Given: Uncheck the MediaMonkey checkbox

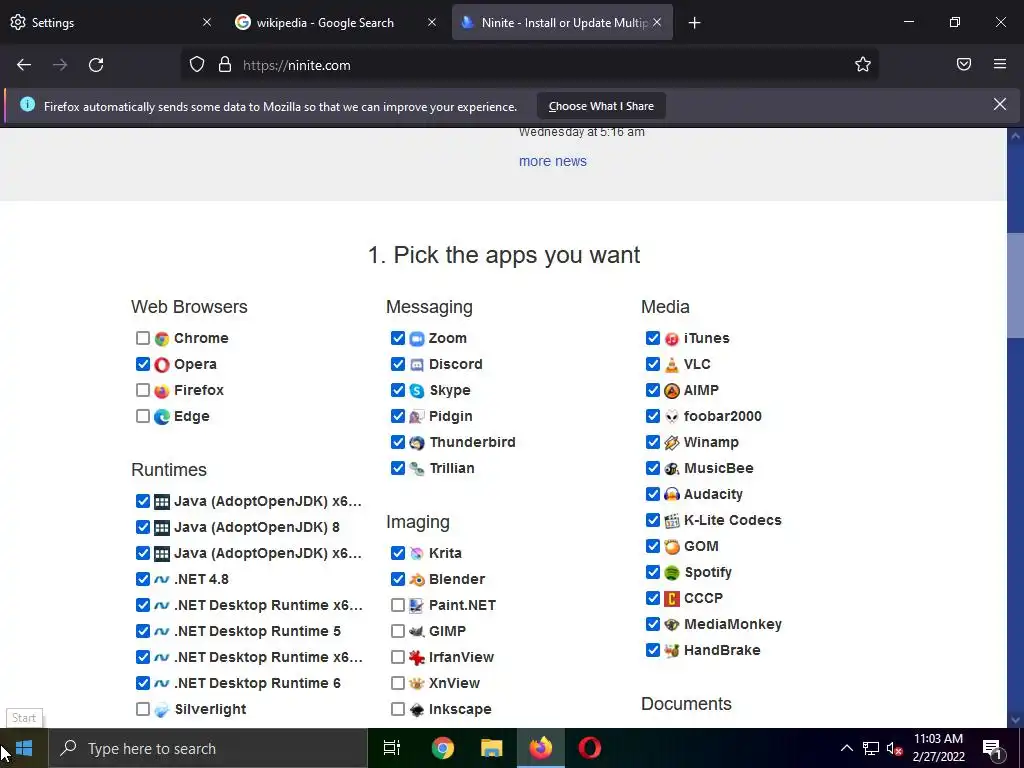Looking at the screenshot, I should (653, 624).
